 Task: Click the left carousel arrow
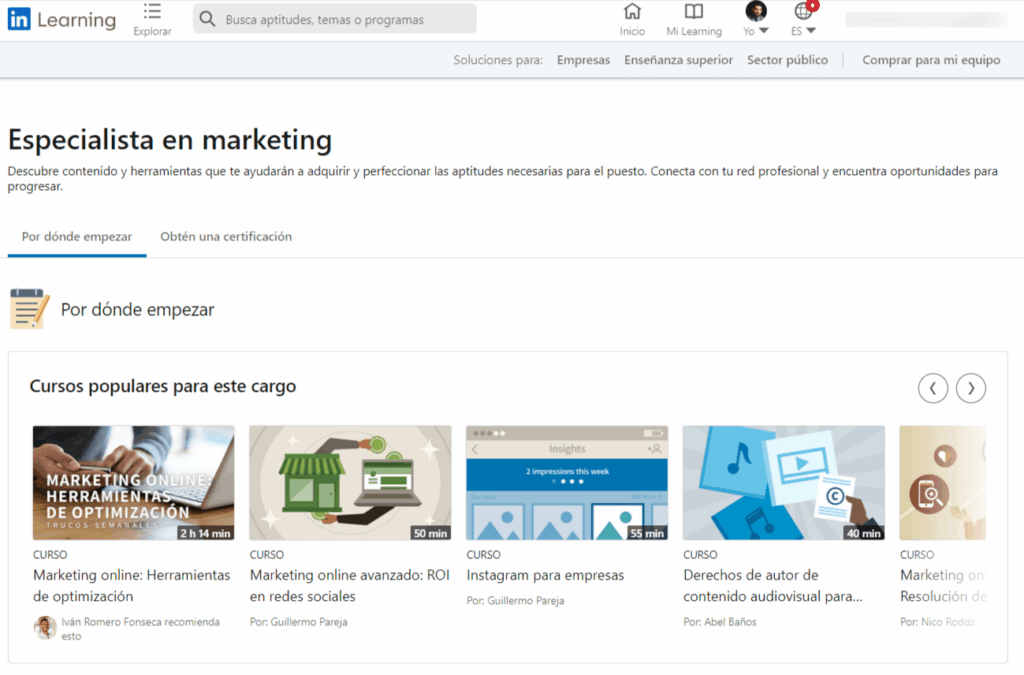coord(932,388)
